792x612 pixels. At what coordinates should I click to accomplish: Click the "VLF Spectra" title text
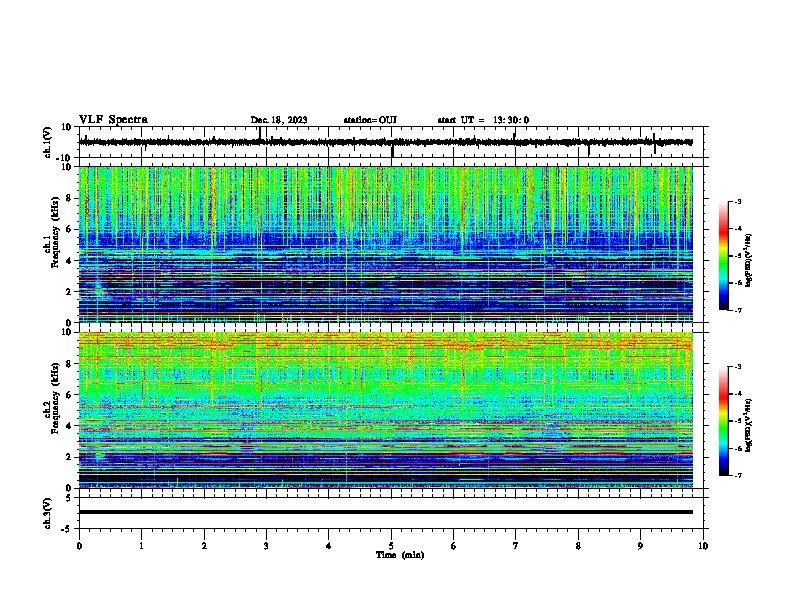(x=113, y=120)
